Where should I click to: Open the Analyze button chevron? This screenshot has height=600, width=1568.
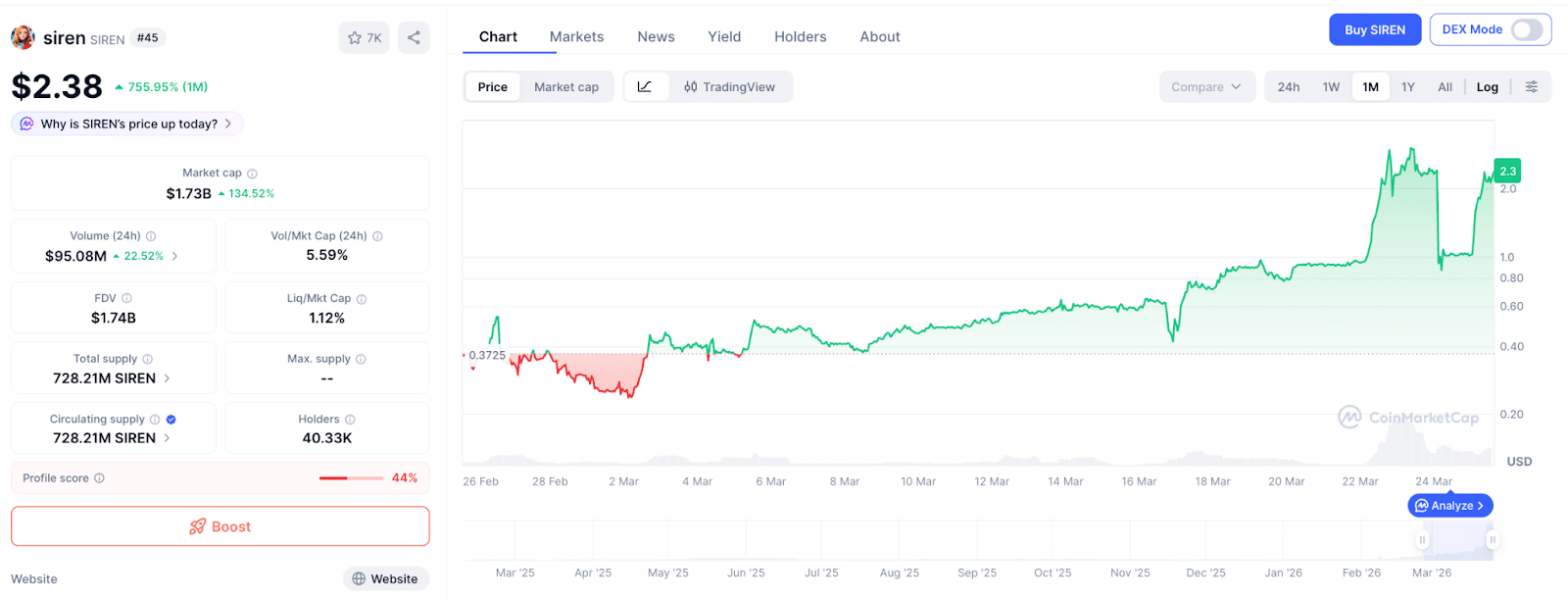point(1481,506)
